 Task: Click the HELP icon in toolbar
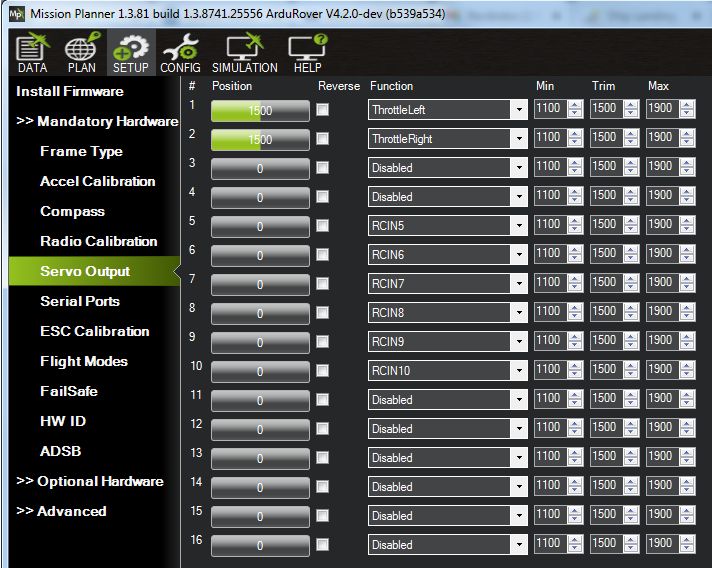click(307, 54)
